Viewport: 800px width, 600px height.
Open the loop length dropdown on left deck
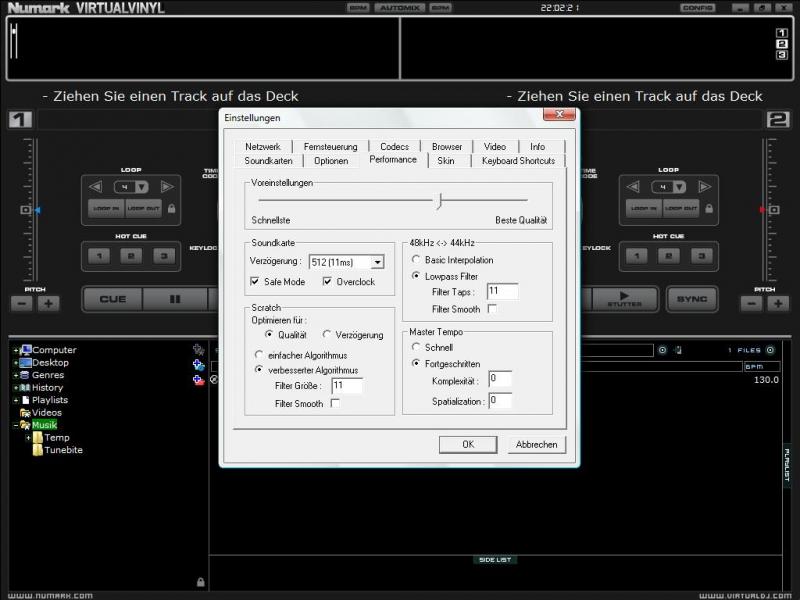click(142, 187)
